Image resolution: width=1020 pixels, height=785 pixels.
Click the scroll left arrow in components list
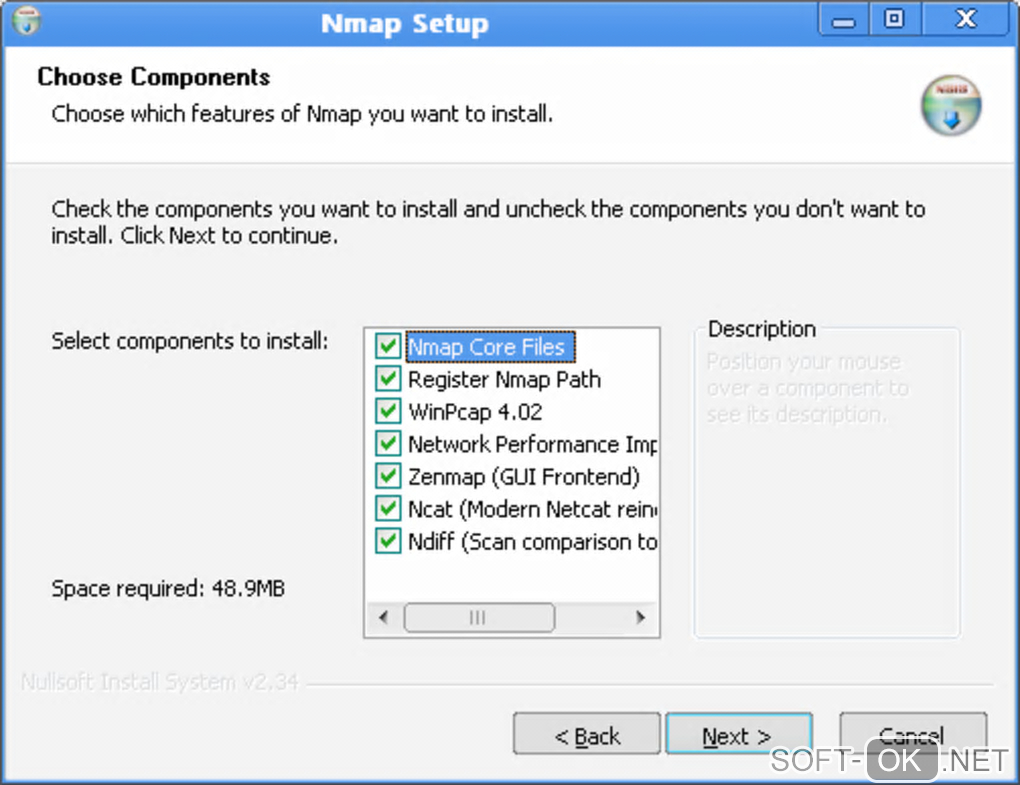(383, 618)
